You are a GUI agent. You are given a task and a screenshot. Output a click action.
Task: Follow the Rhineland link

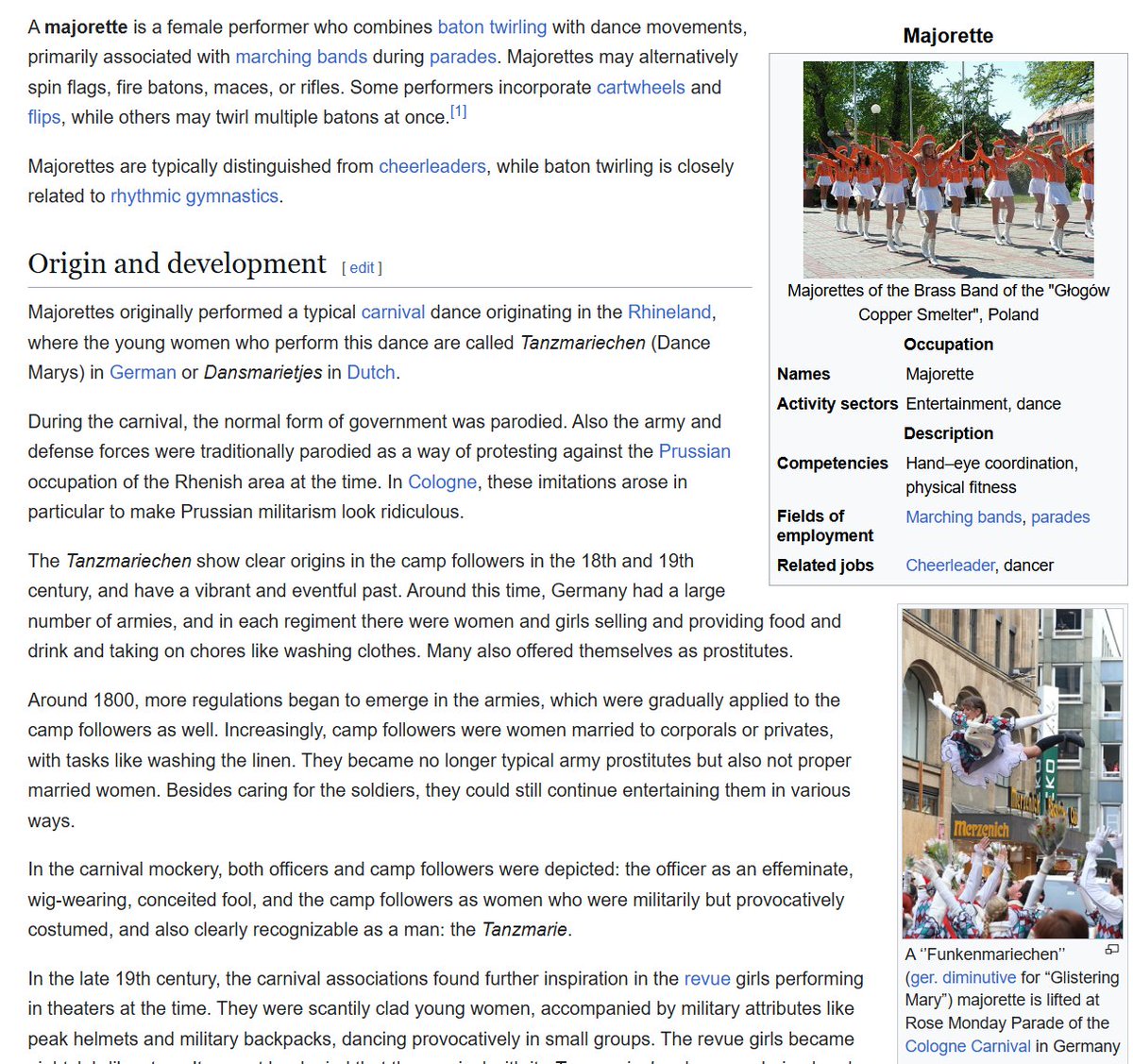[x=669, y=312]
